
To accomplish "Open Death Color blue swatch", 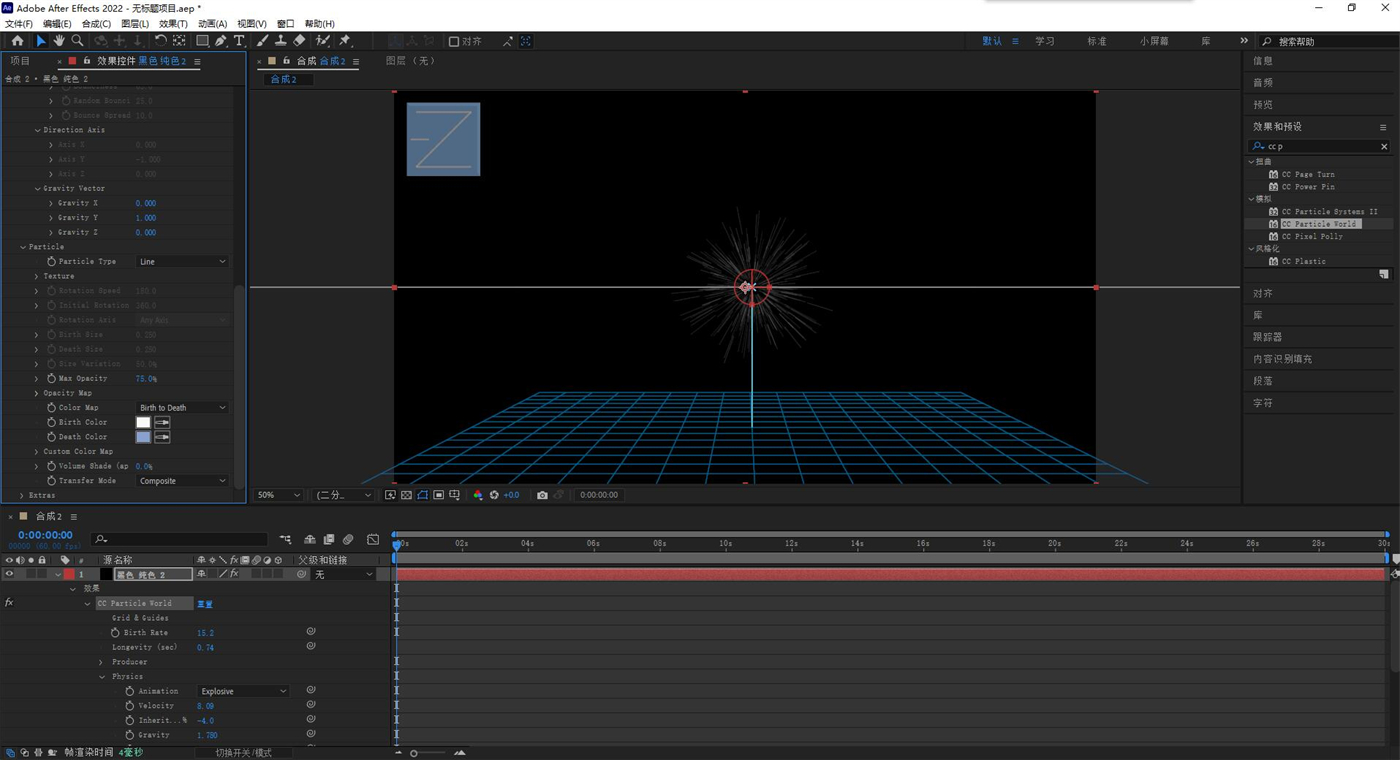I will [x=143, y=437].
